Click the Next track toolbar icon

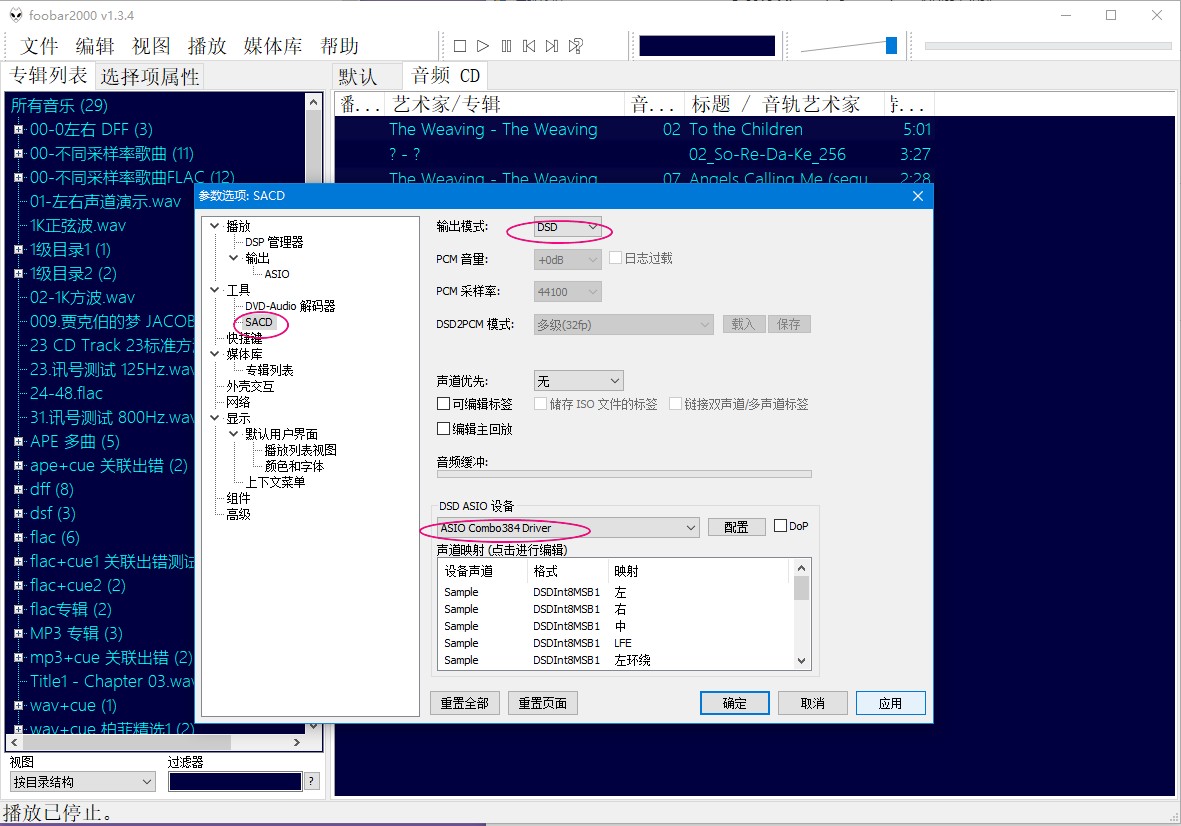click(552, 46)
